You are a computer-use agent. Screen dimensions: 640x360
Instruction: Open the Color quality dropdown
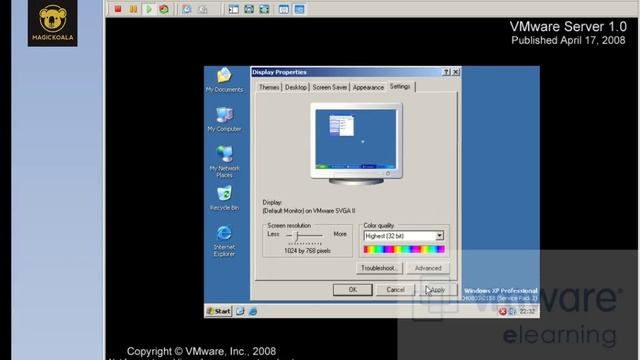pyautogui.click(x=440, y=236)
